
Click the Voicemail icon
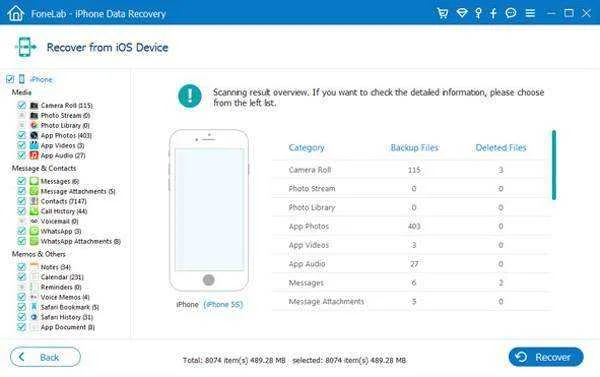(34, 221)
